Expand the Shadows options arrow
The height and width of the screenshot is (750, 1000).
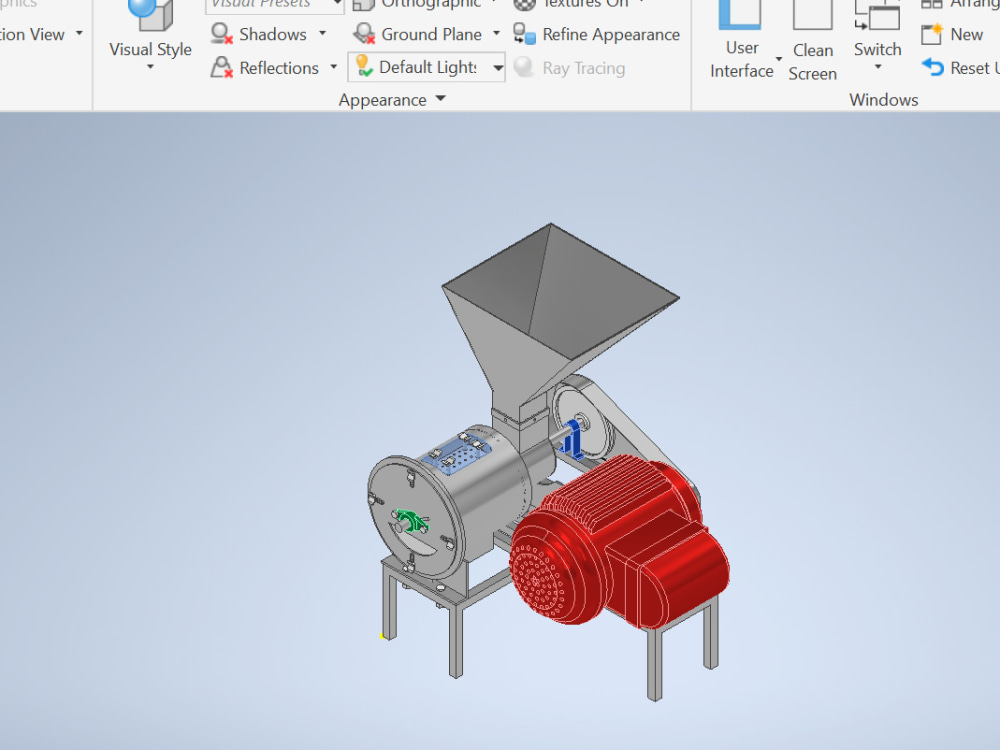322,33
